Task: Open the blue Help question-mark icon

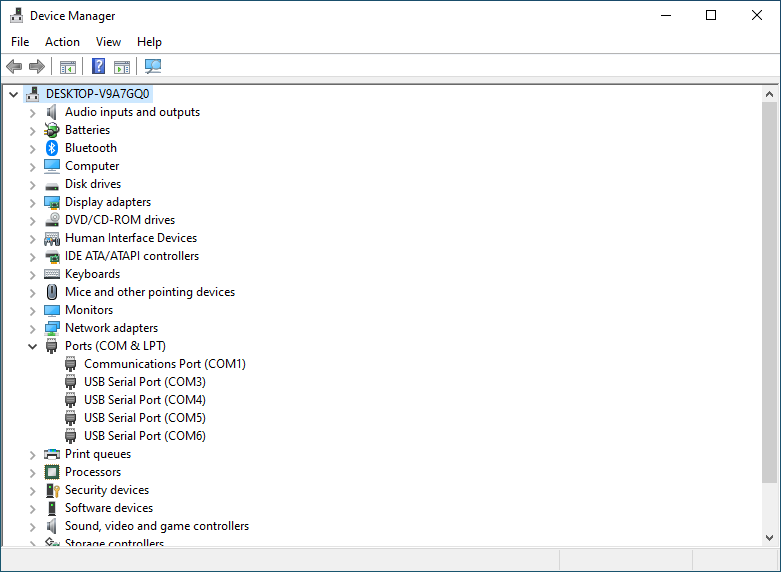Action: pyautogui.click(x=99, y=66)
